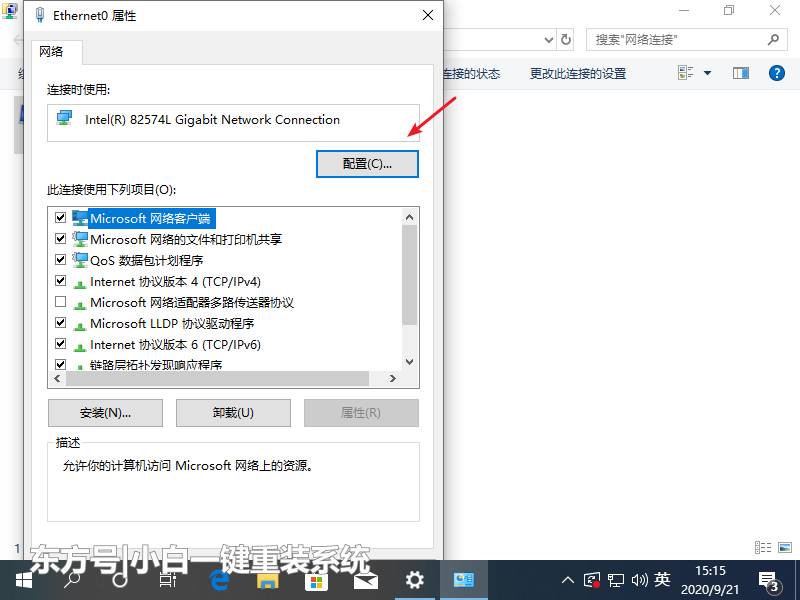Toggle the preview pane icon
800x600 pixels.
[741, 73]
